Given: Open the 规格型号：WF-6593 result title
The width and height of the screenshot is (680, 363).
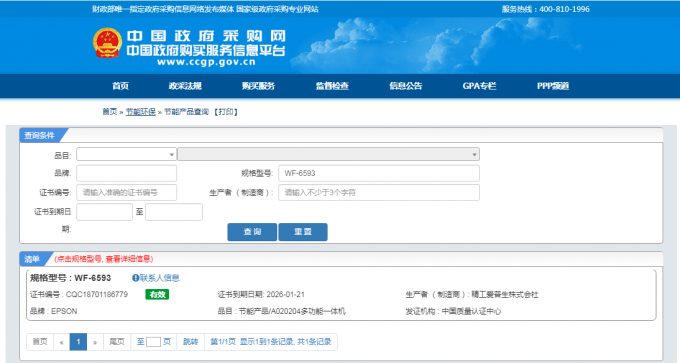Looking at the screenshot, I should [x=70, y=278].
